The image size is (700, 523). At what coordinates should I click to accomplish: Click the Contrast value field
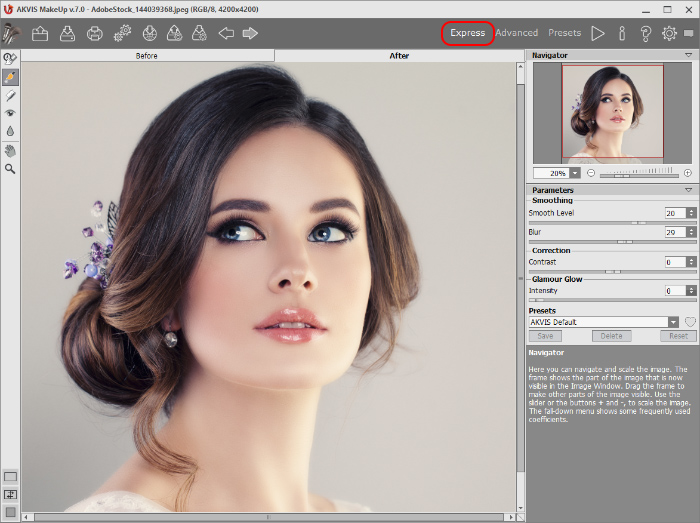(675, 262)
